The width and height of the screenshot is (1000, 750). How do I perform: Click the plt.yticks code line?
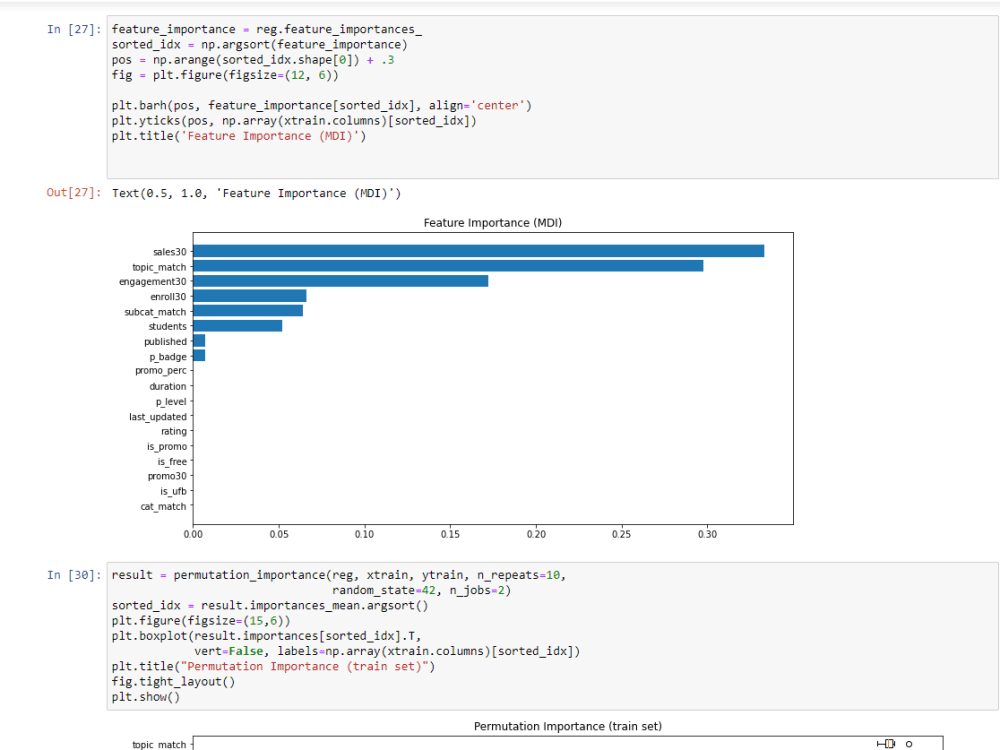tap(294, 121)
